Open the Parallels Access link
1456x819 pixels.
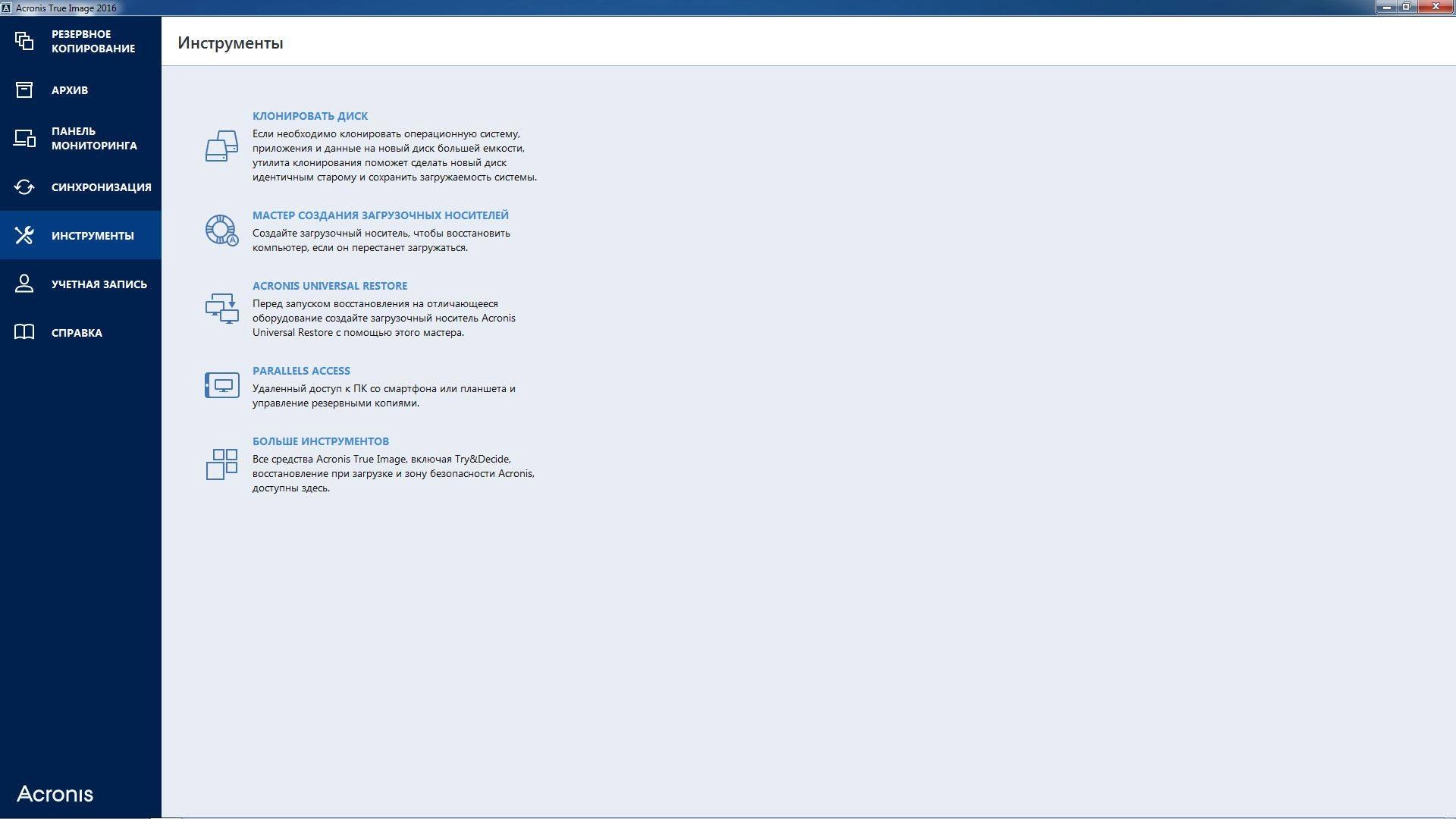tap(301, 371)
